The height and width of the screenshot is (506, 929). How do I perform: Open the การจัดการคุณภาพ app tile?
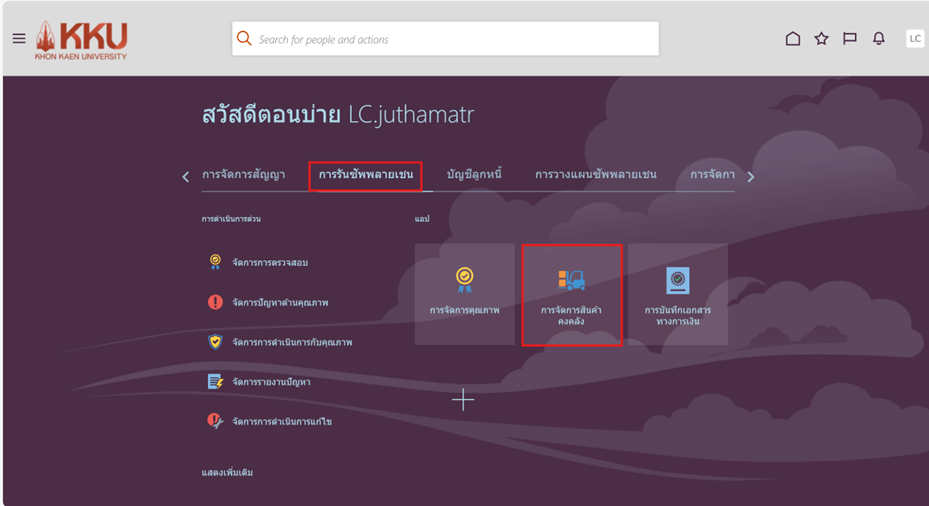(464, 294)
